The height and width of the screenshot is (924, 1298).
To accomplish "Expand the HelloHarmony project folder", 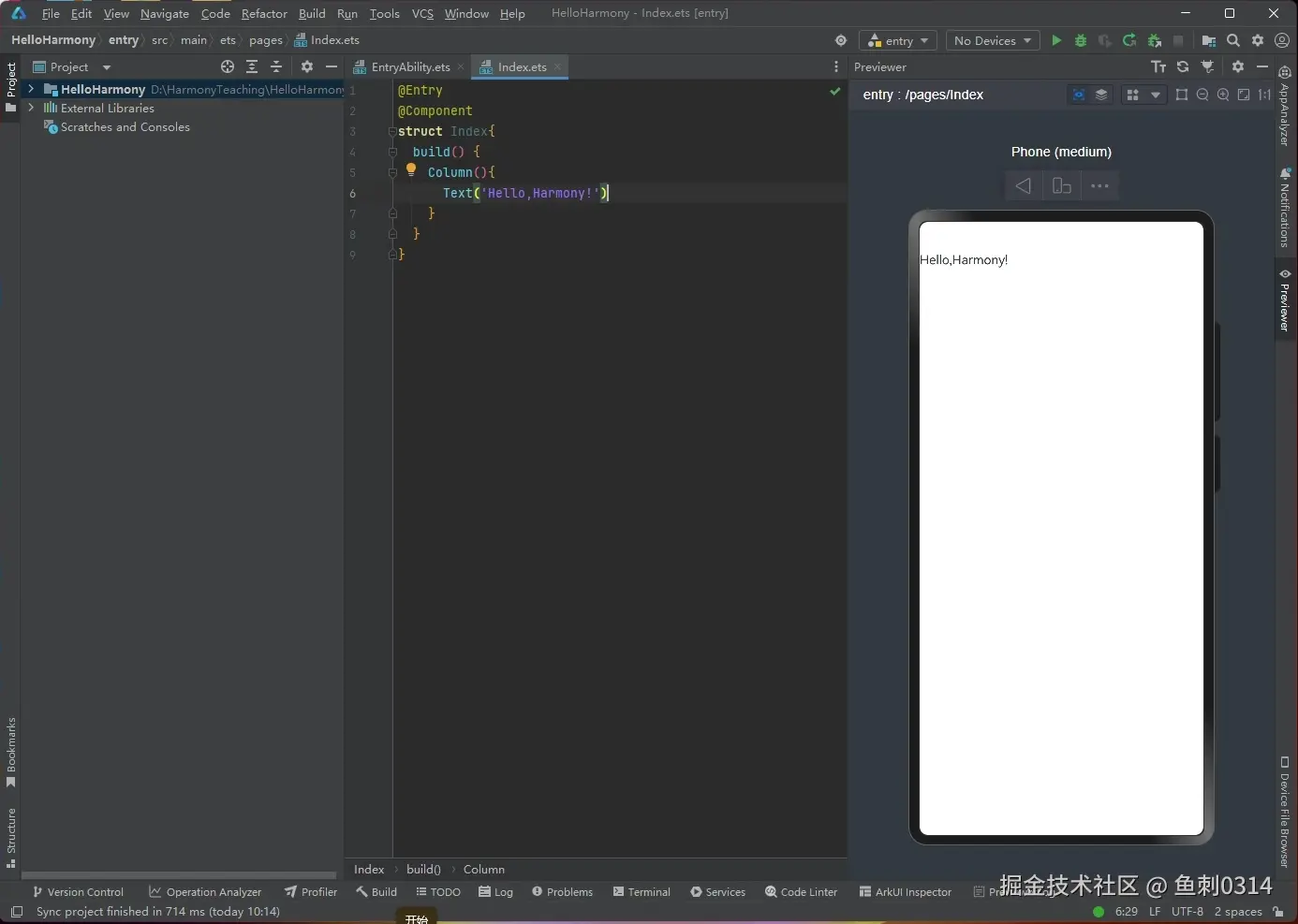I will pos(31,89).
